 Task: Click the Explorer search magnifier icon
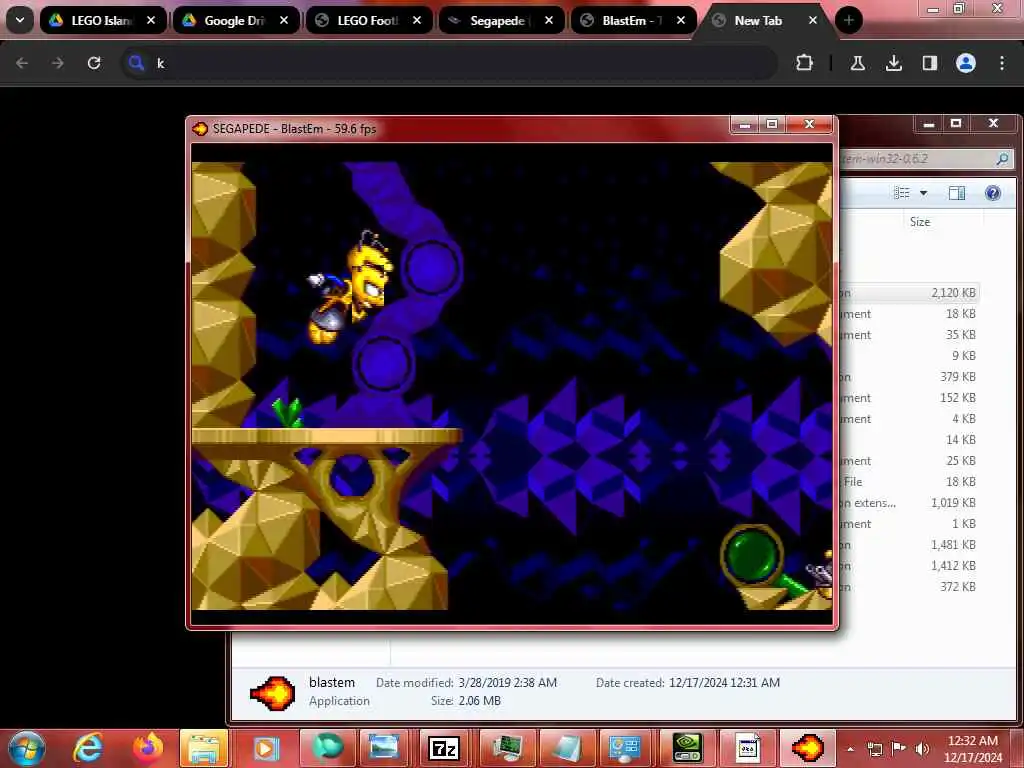(1002, 158)
